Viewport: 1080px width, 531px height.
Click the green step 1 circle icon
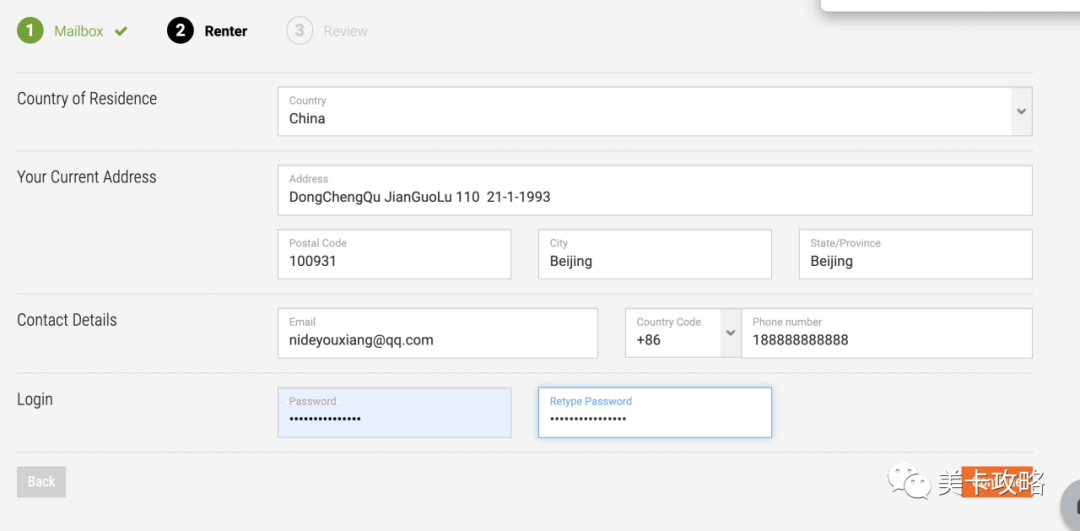(x=30, y=31)
